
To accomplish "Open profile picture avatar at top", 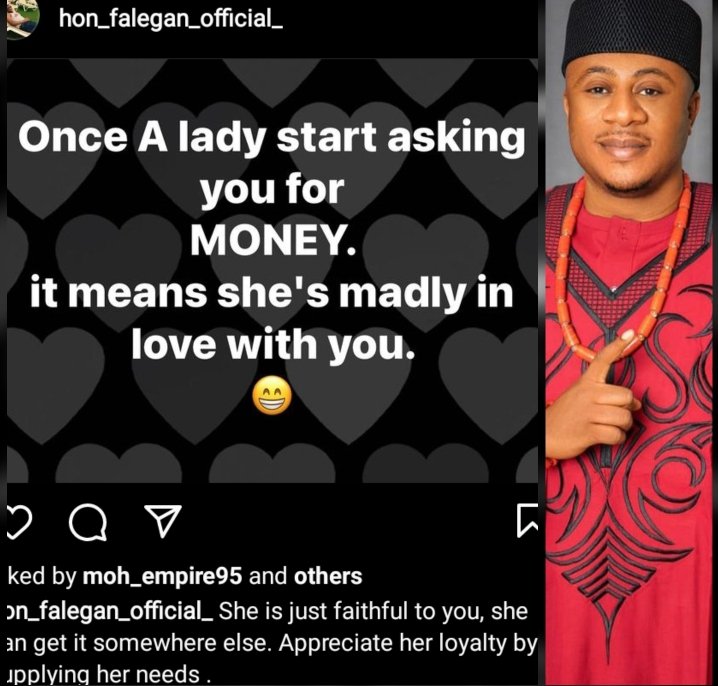I will pos(23,19).
